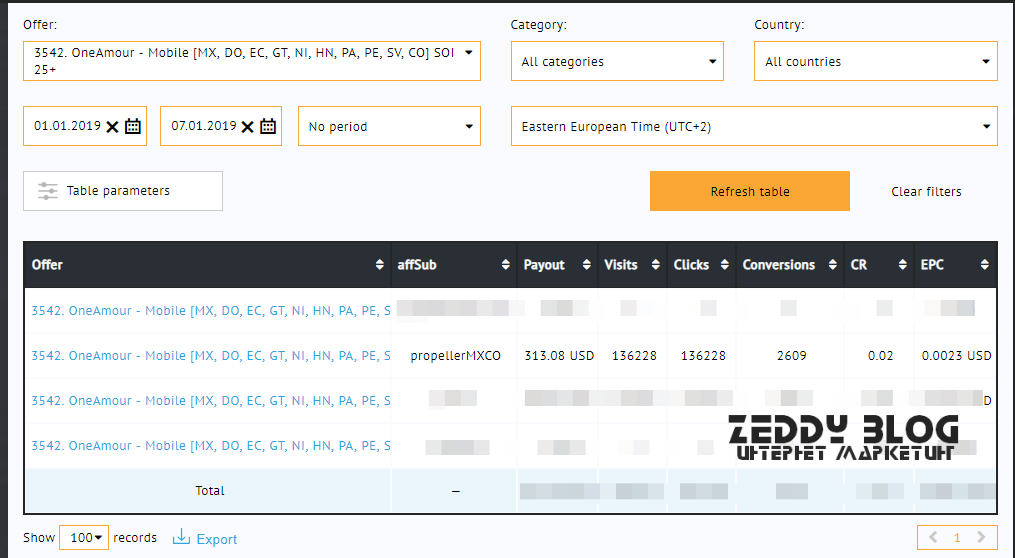Sort table by Payout column arrows
This screenshot has height=558, width=1015.
(x=585, y=265)
